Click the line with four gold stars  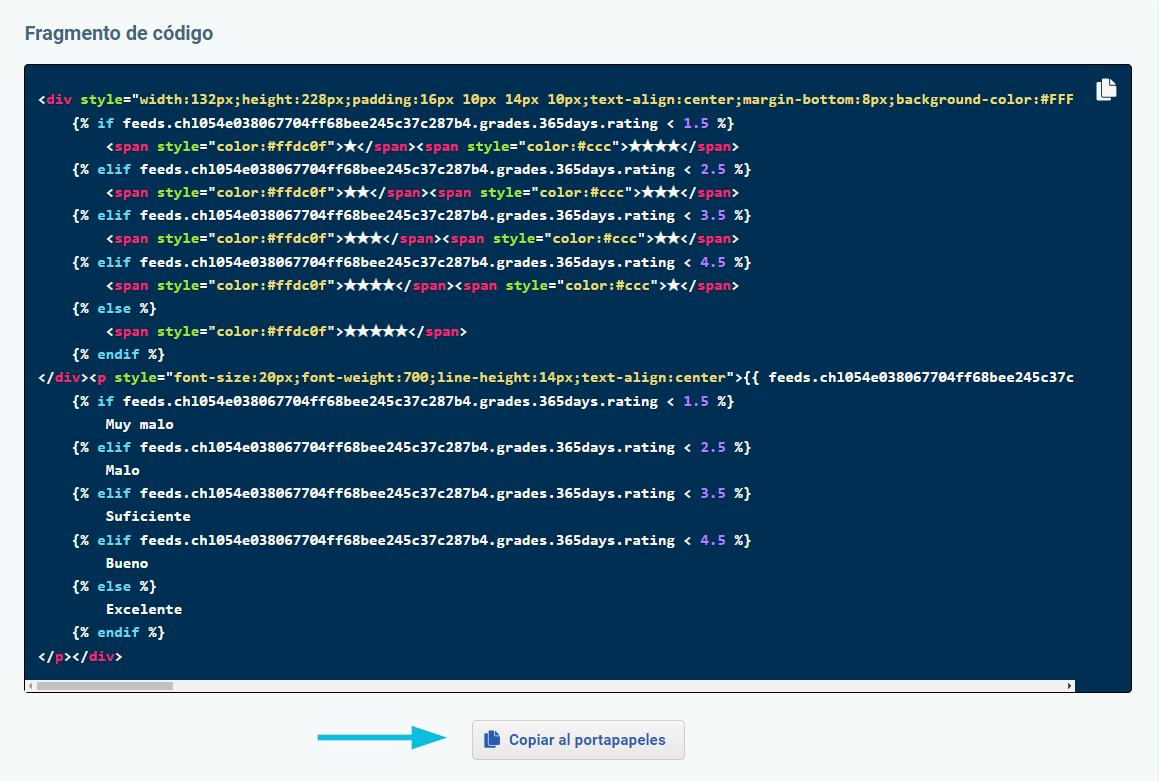pos(422,285)
